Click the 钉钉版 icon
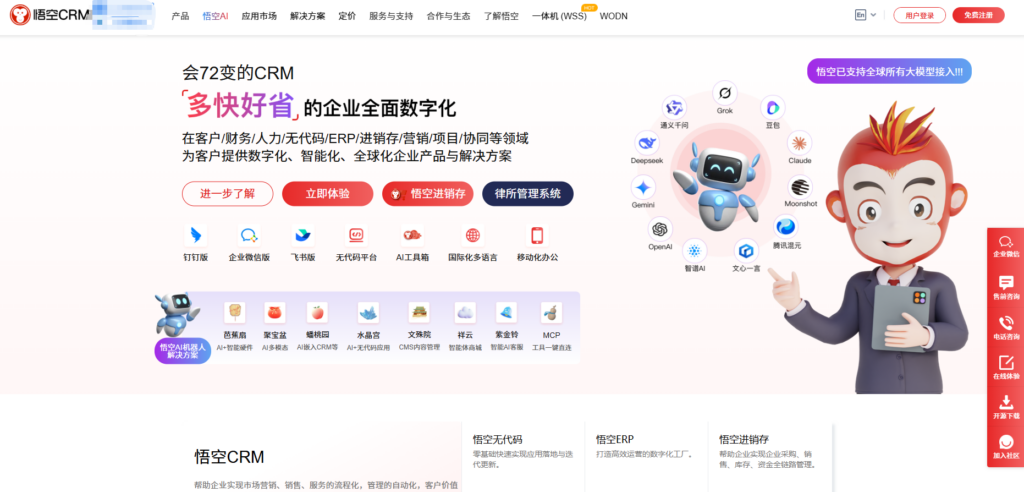Viewport: 1024px width, 492px height. (196, 236)
